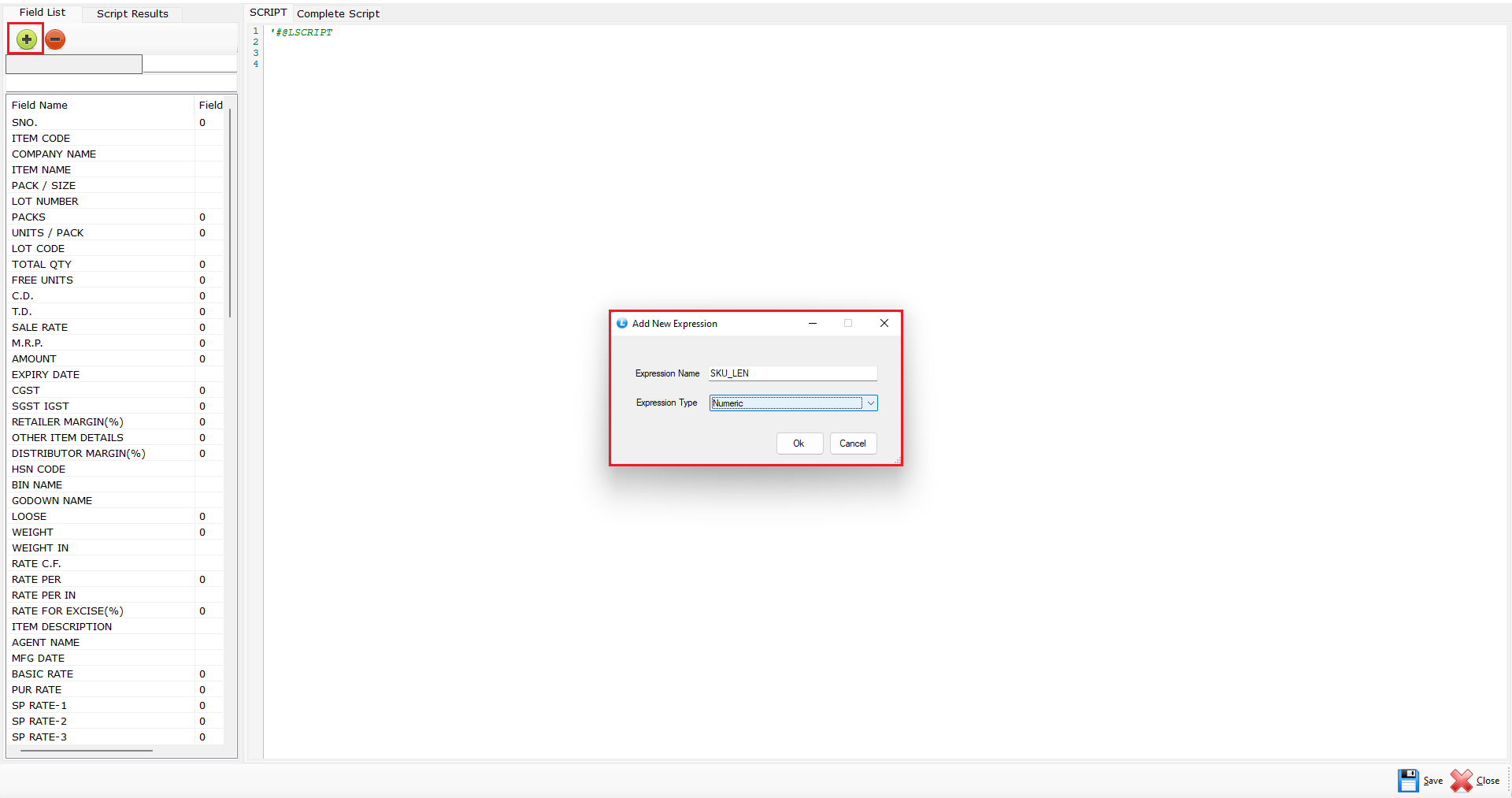This screenshot has height=798, width=1512.
Task: Click the Field Name column header
Action: (39, 106)
